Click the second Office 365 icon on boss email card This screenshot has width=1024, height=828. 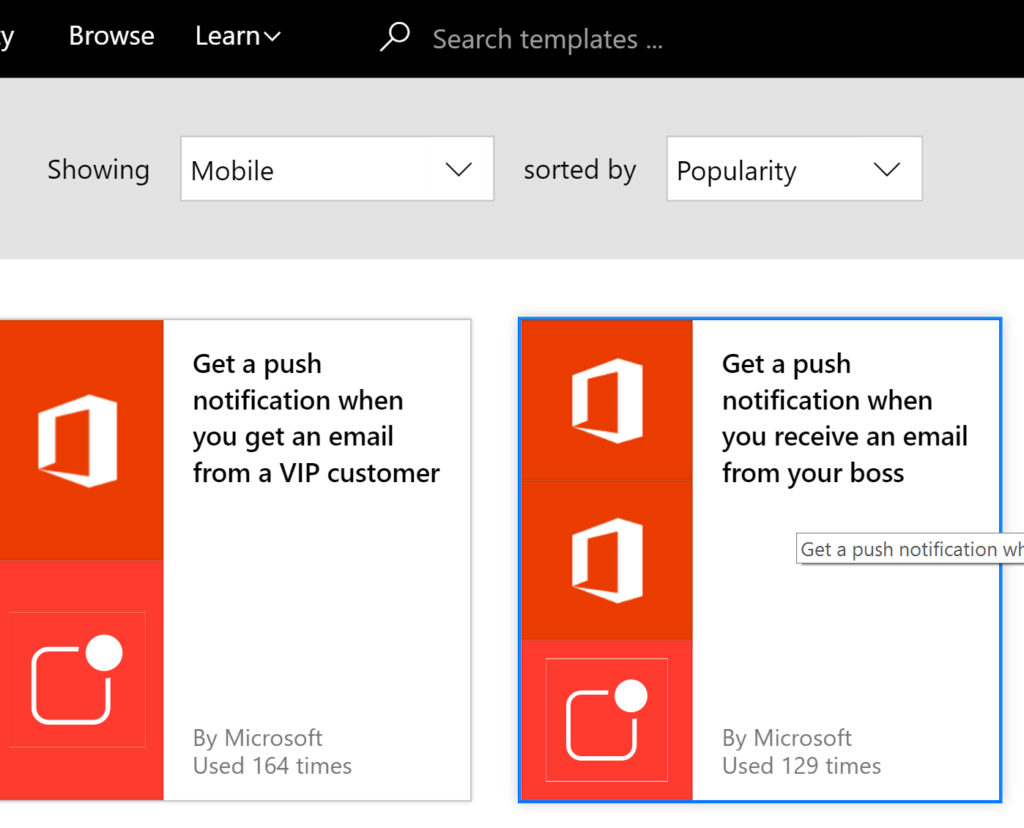click(607, 560)
